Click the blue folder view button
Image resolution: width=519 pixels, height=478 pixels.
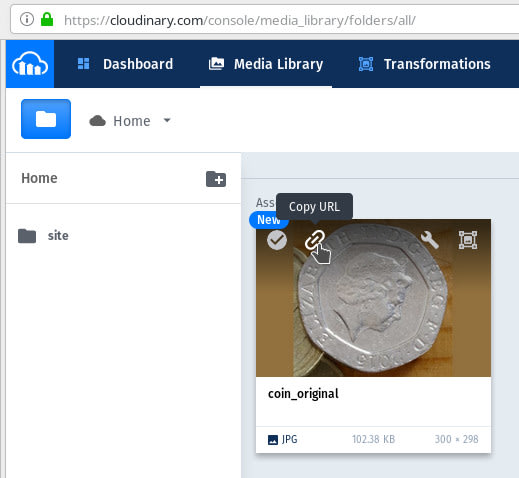[x=46, y=119]
